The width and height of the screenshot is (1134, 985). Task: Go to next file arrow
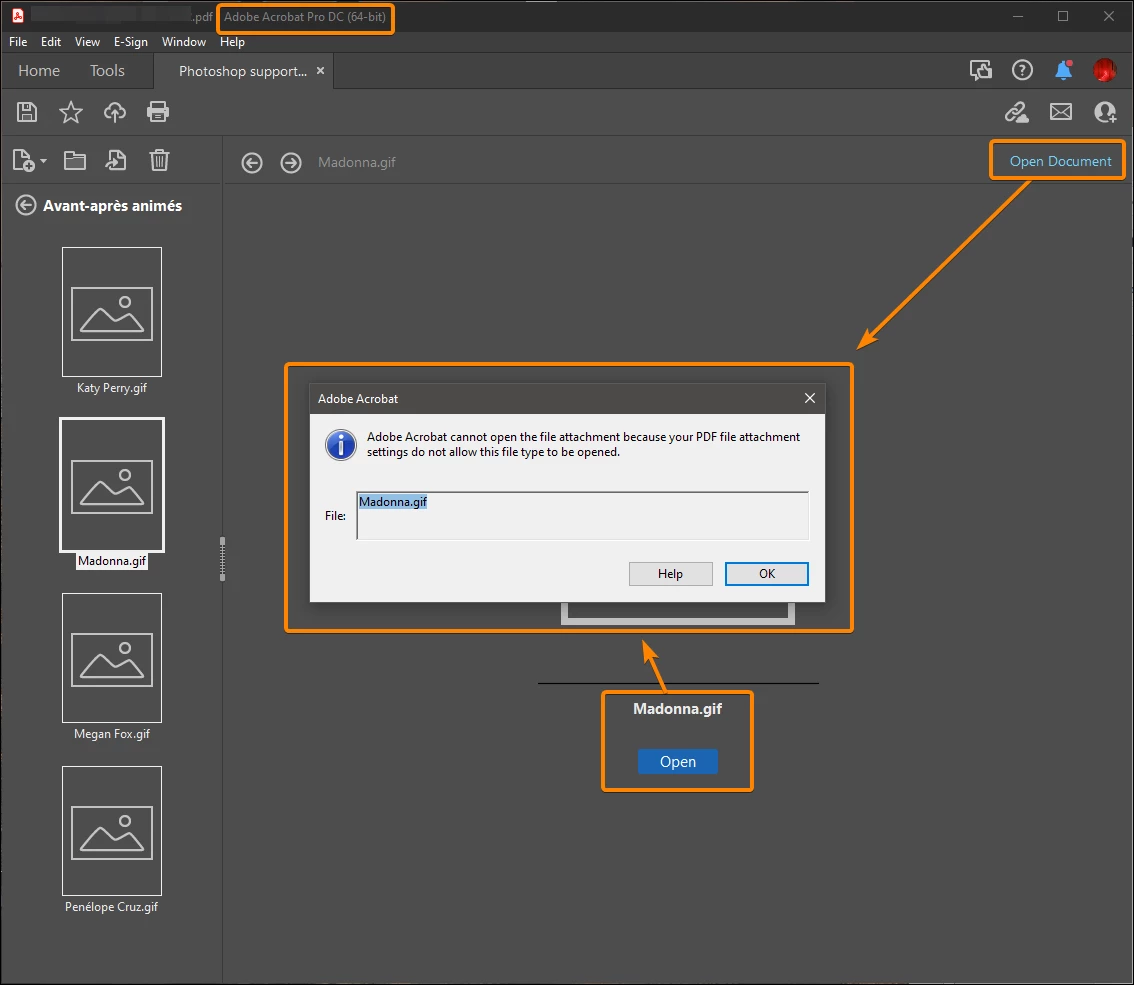pyautogui.click(x=291, y=163)
